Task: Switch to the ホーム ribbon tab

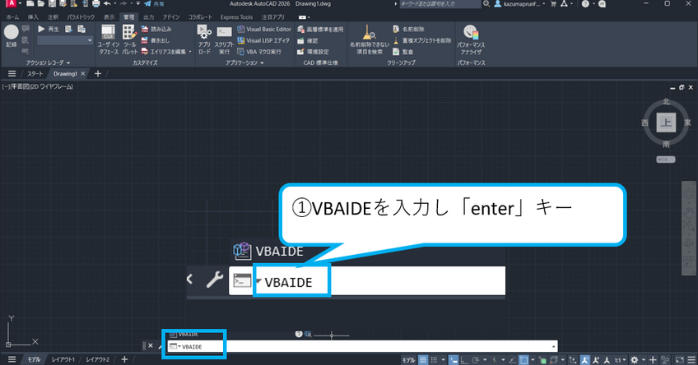Action: click(12, 17)
